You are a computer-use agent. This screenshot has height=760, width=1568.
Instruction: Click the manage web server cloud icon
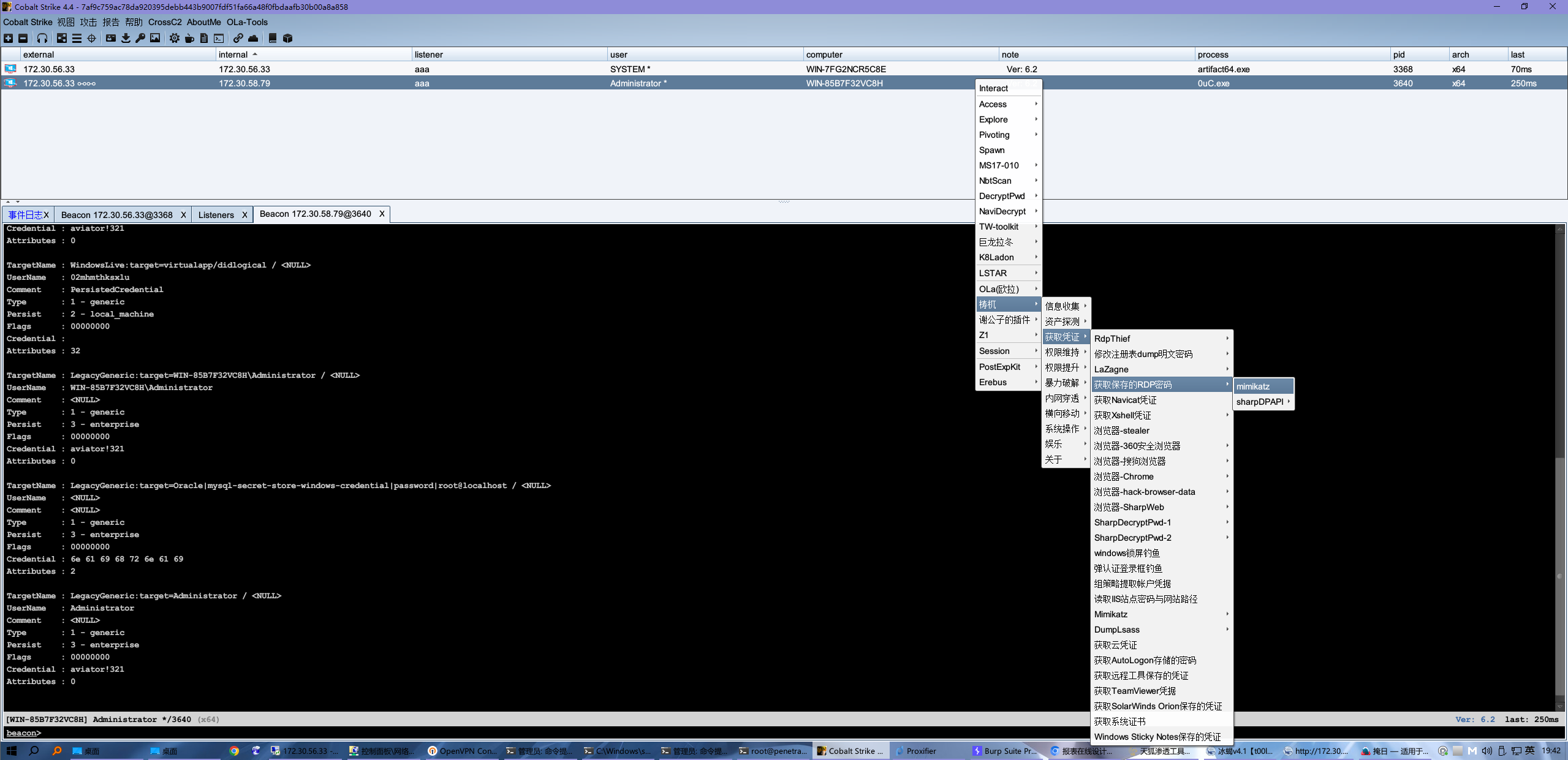pos(253,38)
